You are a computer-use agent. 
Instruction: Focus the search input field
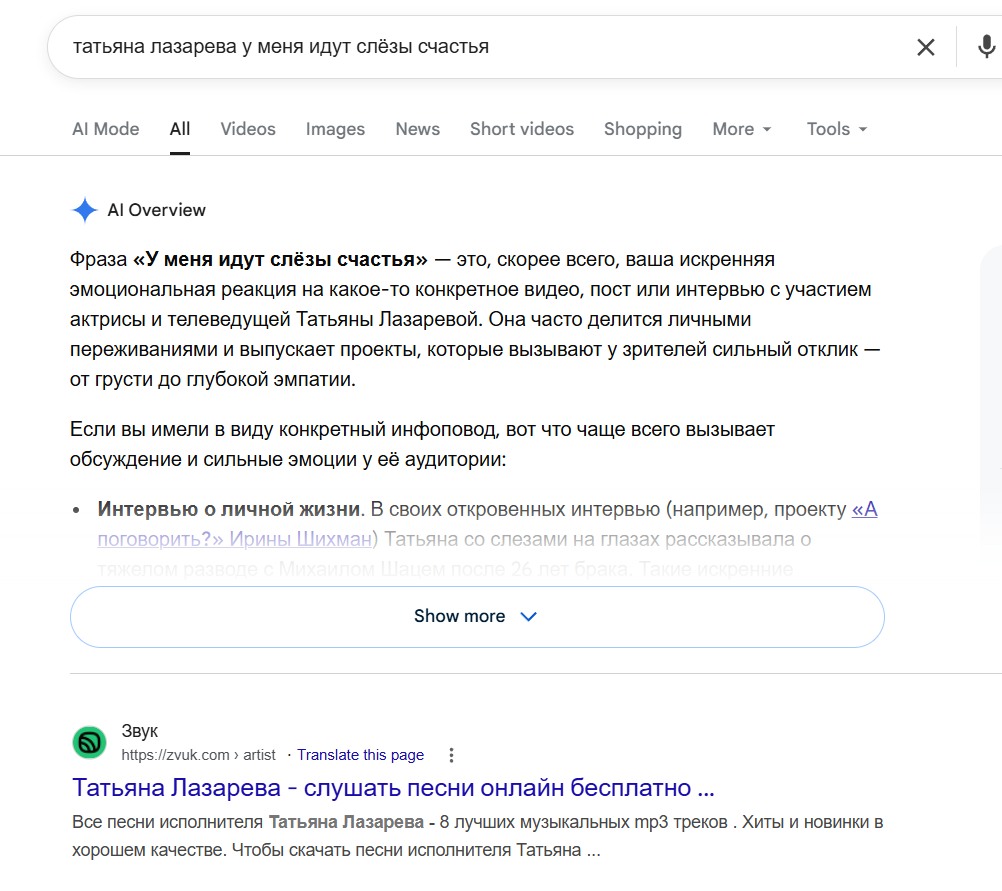pyautogui.click(x=486, y=47)
